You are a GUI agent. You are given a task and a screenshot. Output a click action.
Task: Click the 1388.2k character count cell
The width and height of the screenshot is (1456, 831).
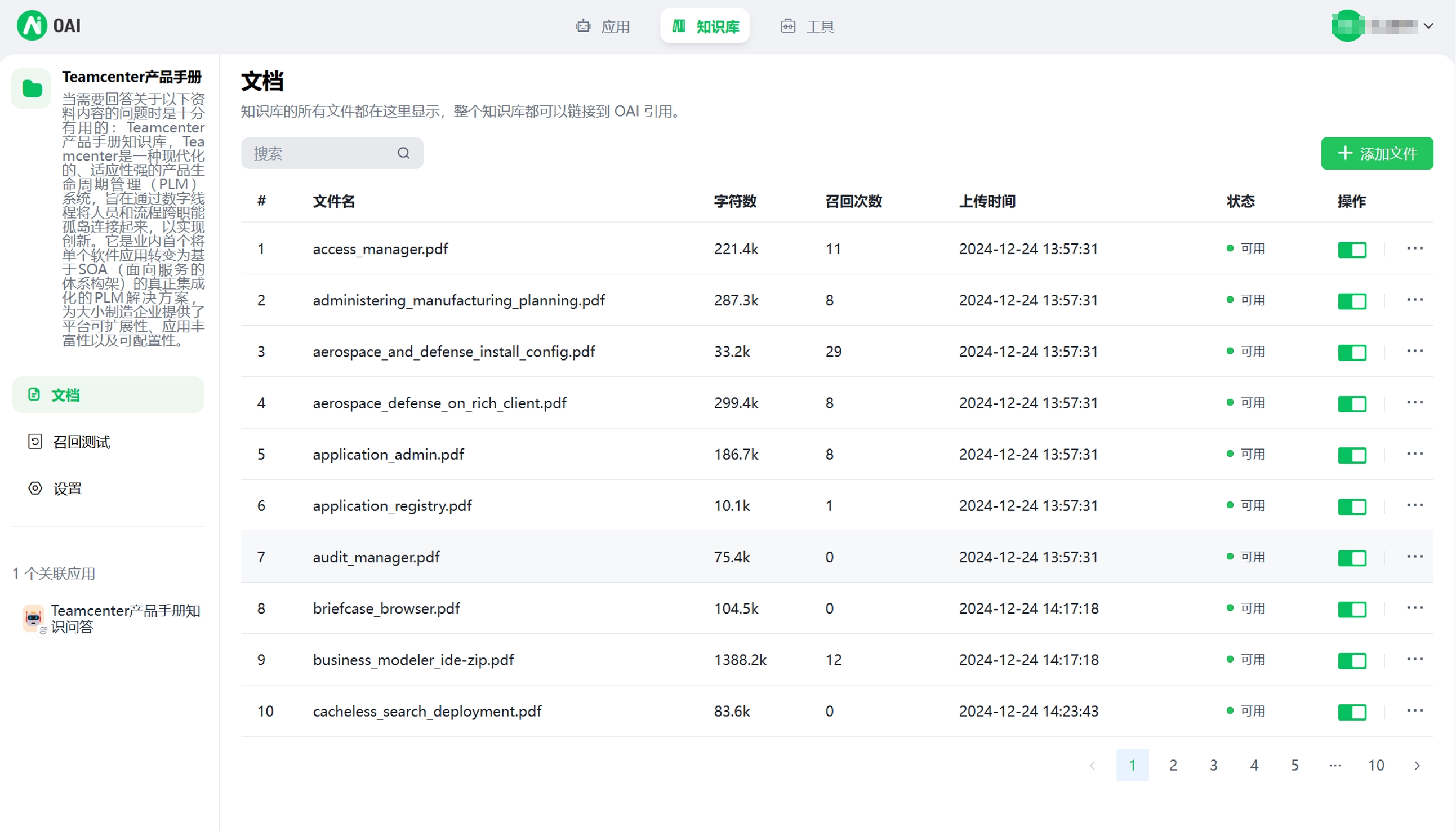pos(740,660)
